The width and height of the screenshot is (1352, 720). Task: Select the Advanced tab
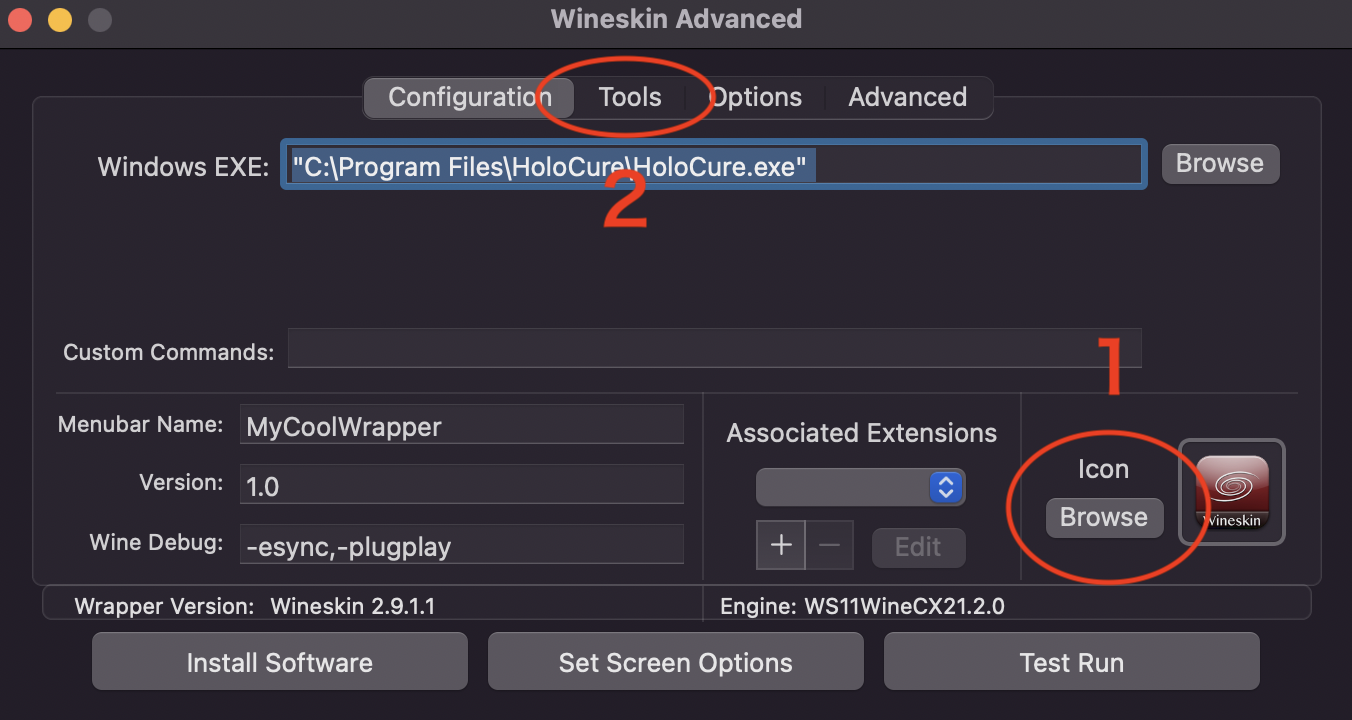click(x=908, y=97)
